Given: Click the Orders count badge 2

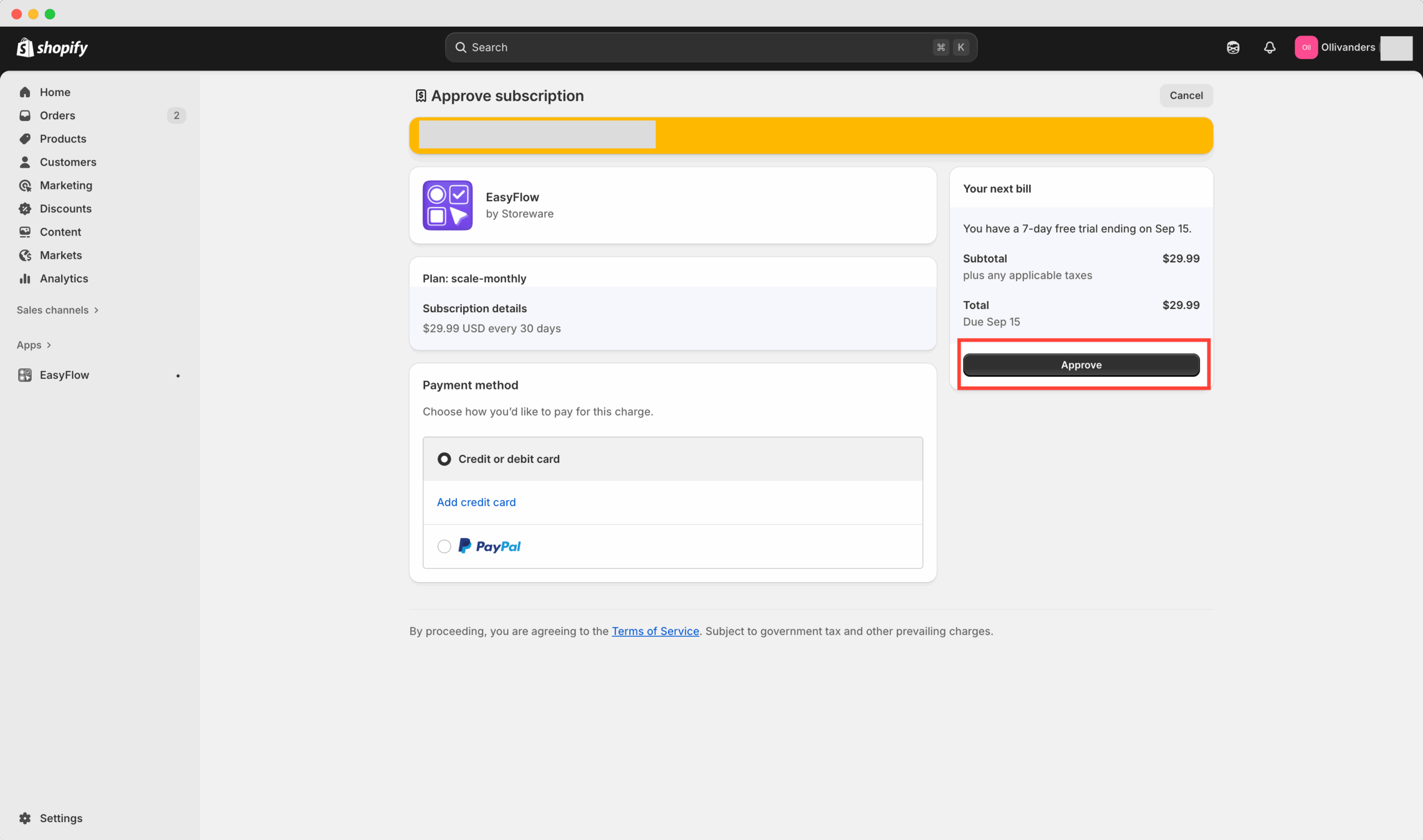Looking at the screenshot, I should tap(176, 116).
